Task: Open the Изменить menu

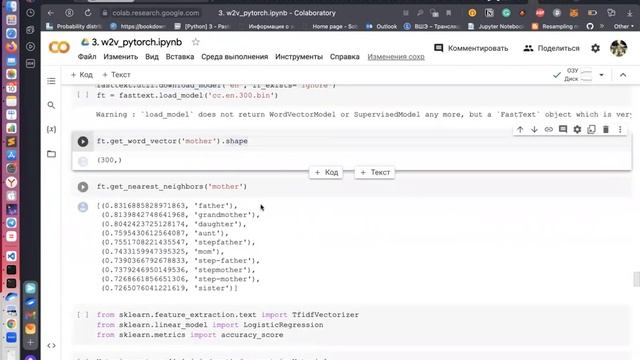Action: pos(121,57)
